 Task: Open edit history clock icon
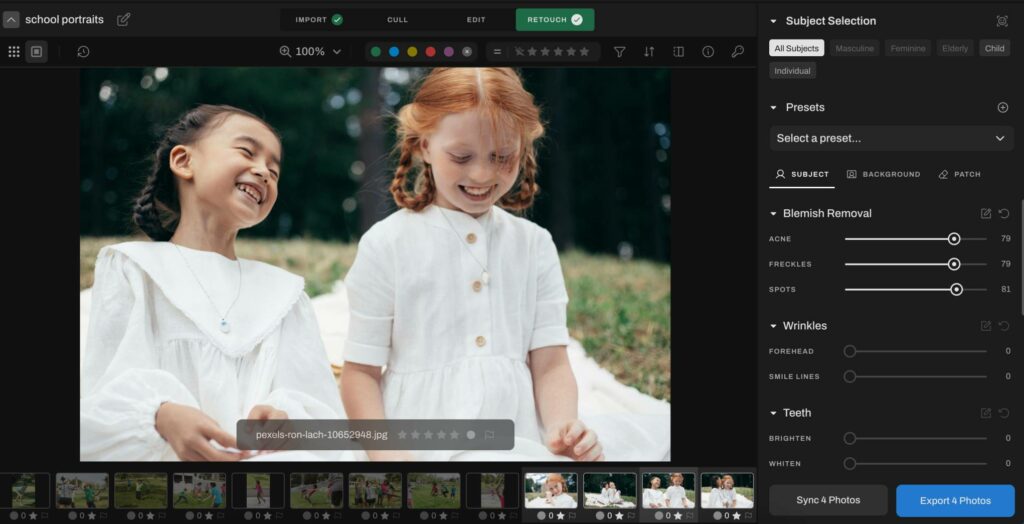tap(83, 52)
